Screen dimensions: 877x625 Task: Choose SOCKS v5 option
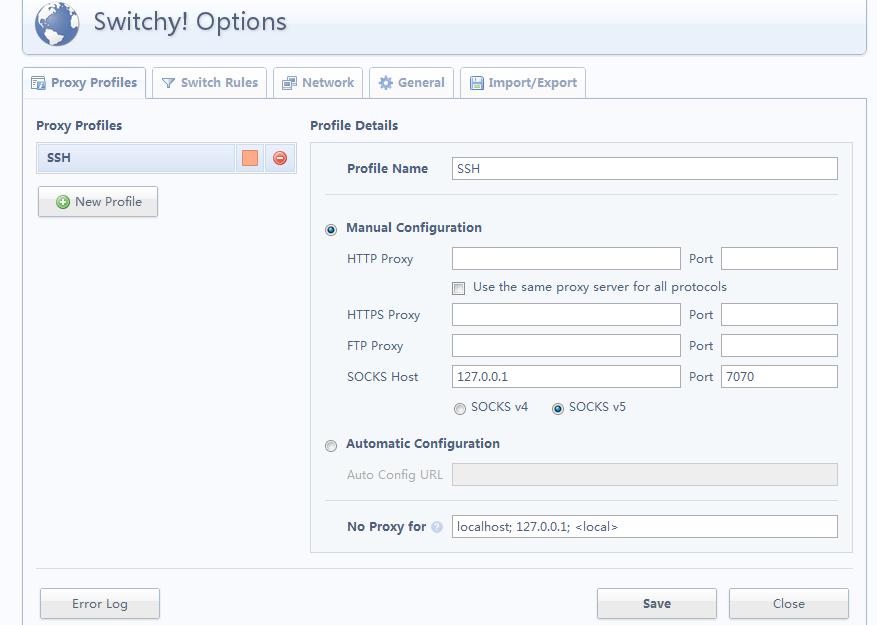(558, 408)
